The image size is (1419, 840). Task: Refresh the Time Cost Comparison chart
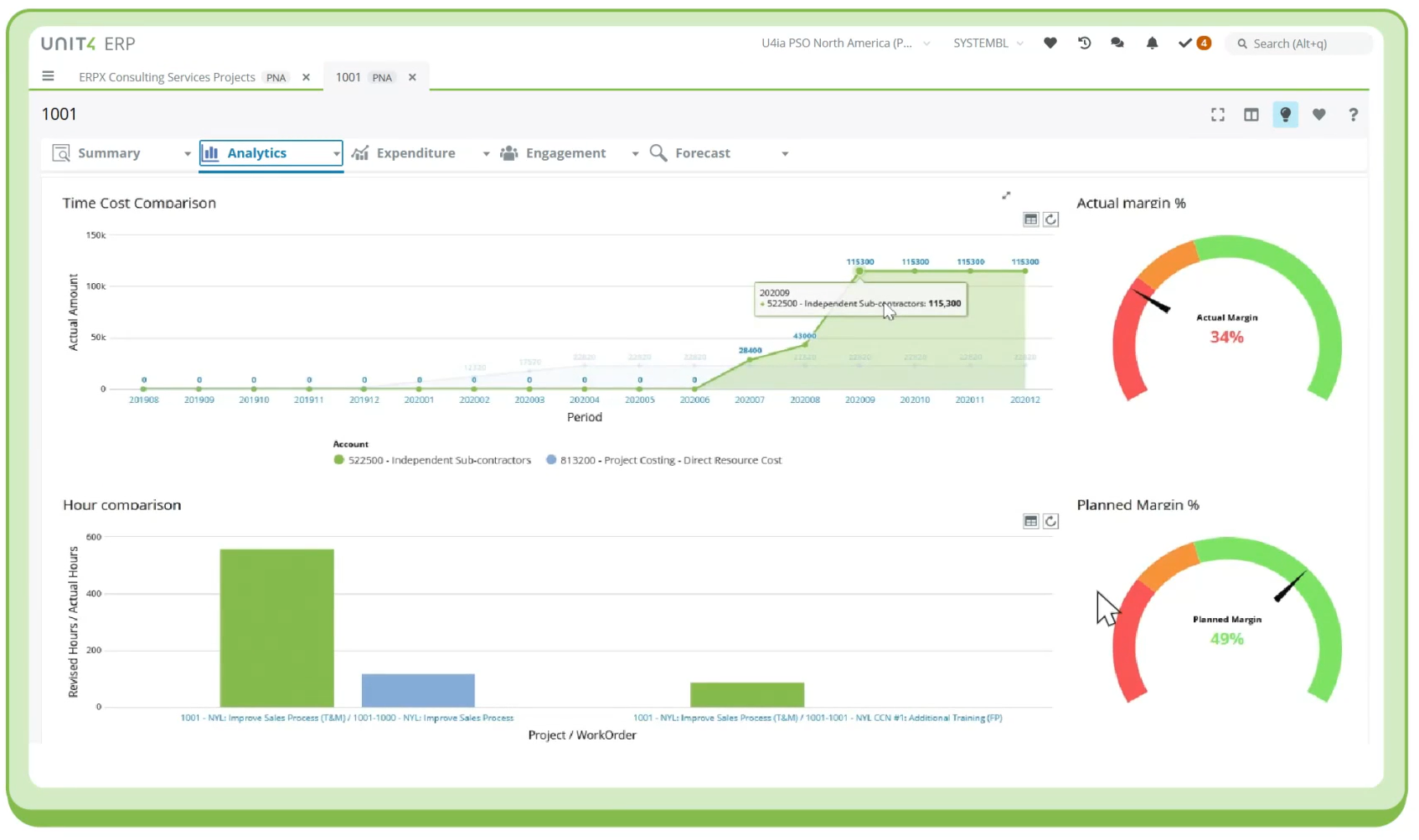pyautogui.click(x=1050, y=219)
